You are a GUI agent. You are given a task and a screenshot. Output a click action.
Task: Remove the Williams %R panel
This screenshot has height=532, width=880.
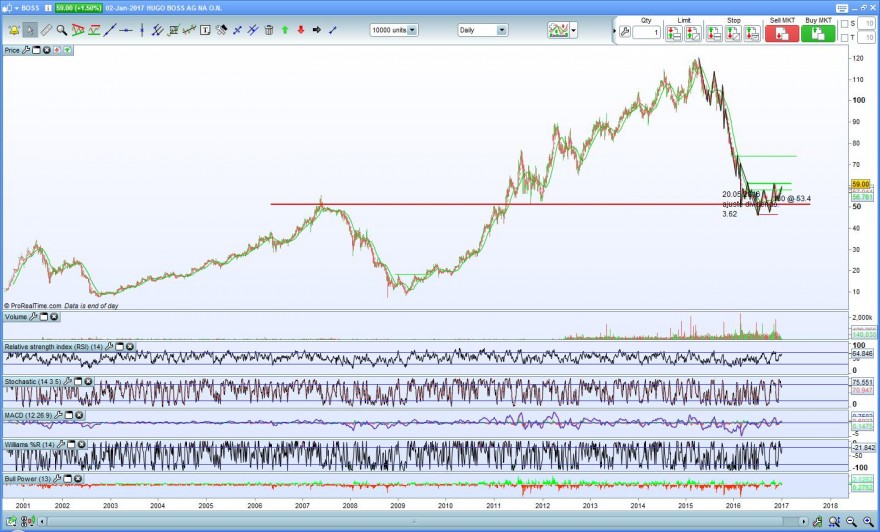[x=82, y=444]
